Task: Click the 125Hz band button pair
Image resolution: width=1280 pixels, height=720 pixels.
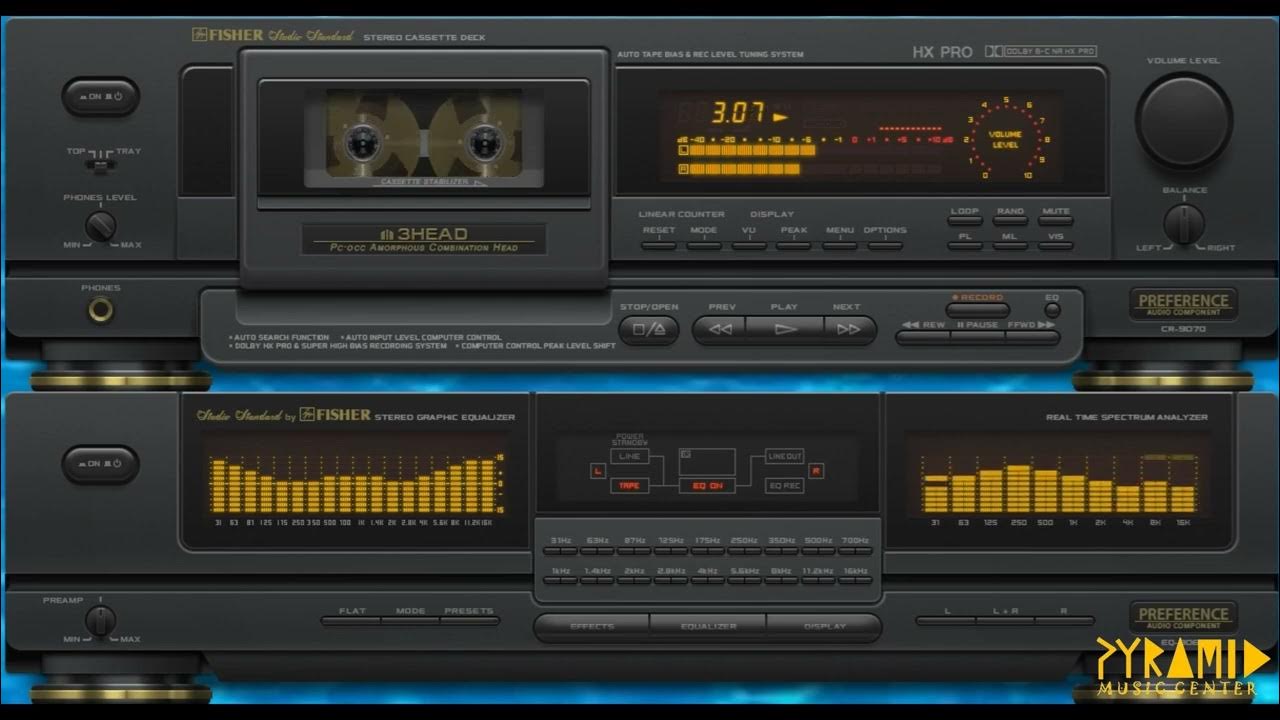Action: (671, 551)
